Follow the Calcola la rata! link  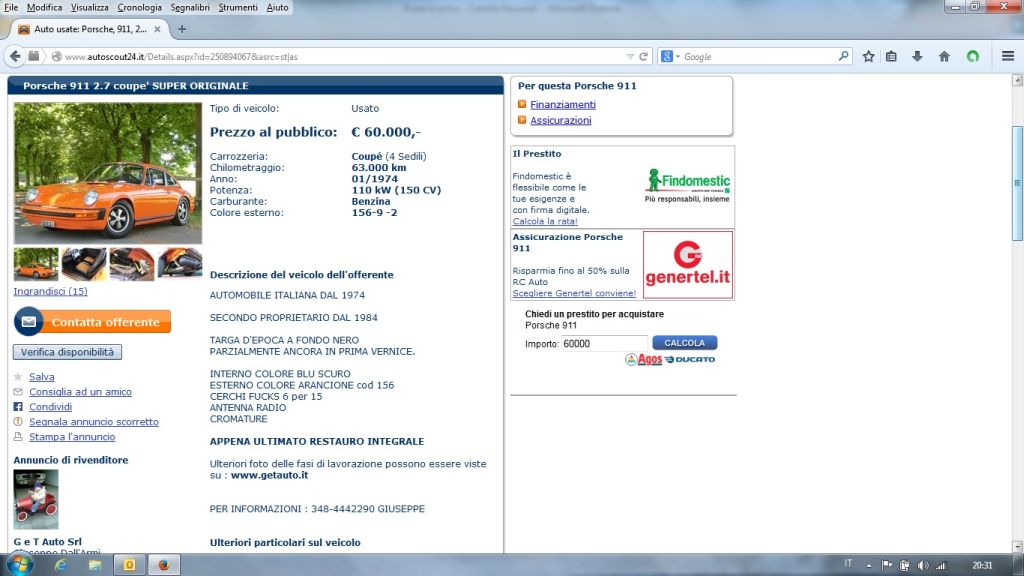pos(545,221)
